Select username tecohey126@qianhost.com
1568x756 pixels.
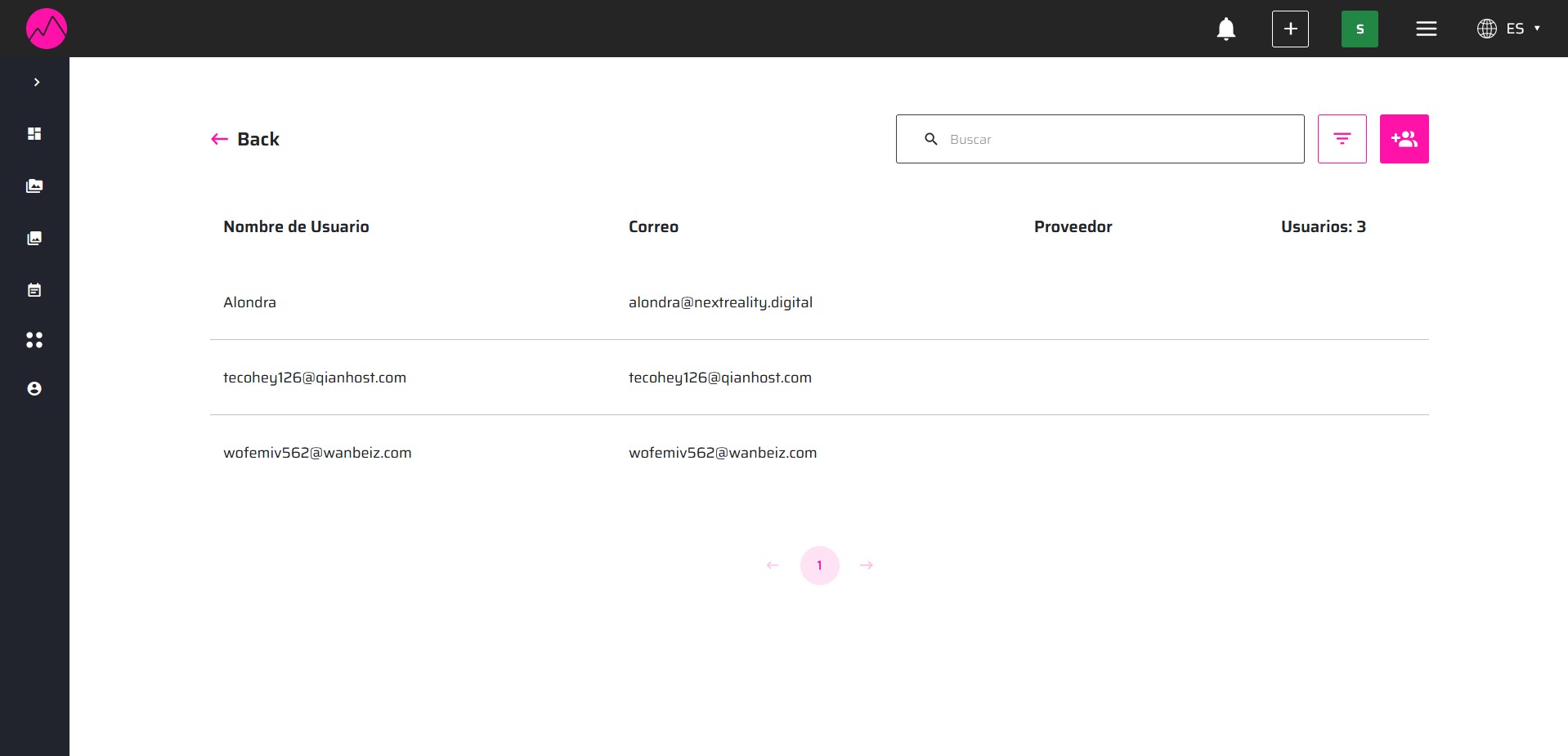[x=315, y=378]
